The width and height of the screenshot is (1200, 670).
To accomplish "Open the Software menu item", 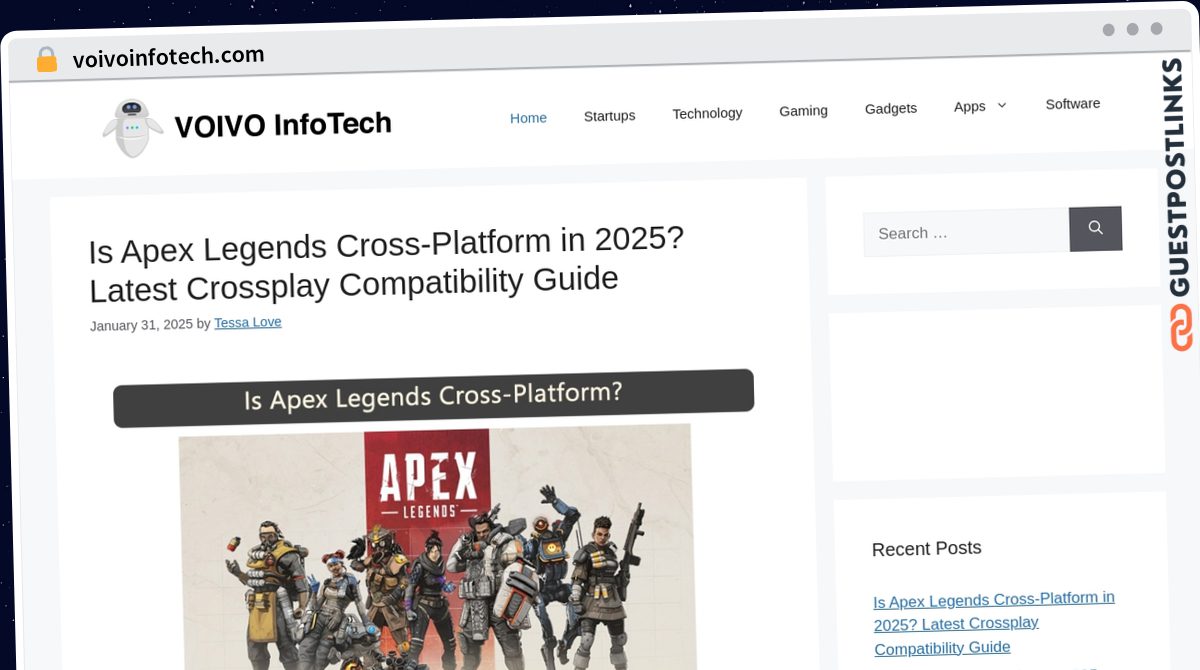I will [x=1073, y=104].
